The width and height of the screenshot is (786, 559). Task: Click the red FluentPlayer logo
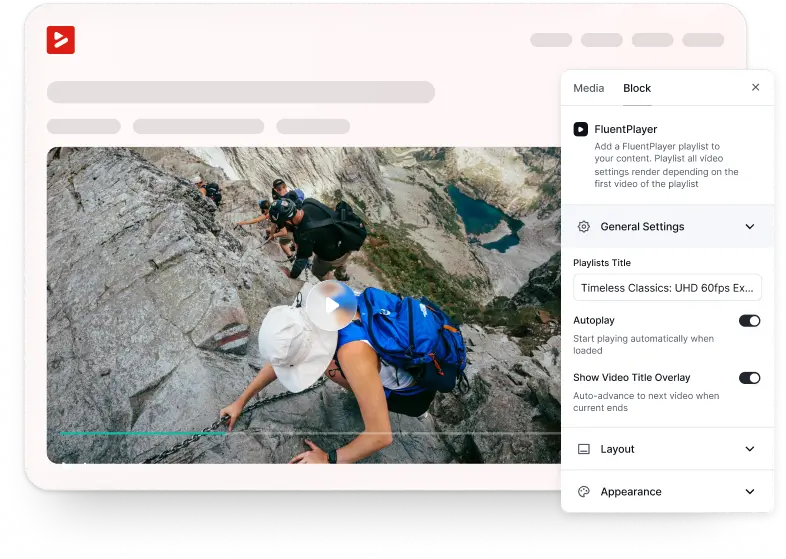pos(61,40)
